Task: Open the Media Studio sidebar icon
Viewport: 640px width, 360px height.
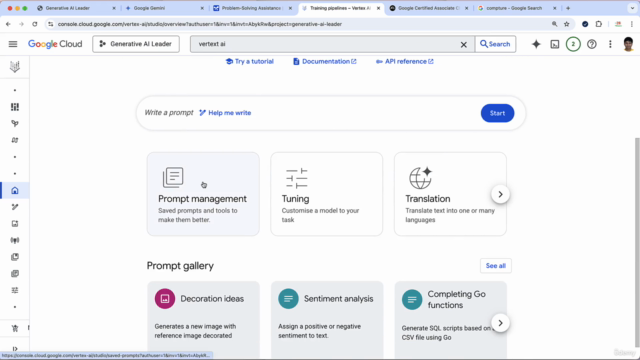Action: pyautogui.click(x=15, y=224)
